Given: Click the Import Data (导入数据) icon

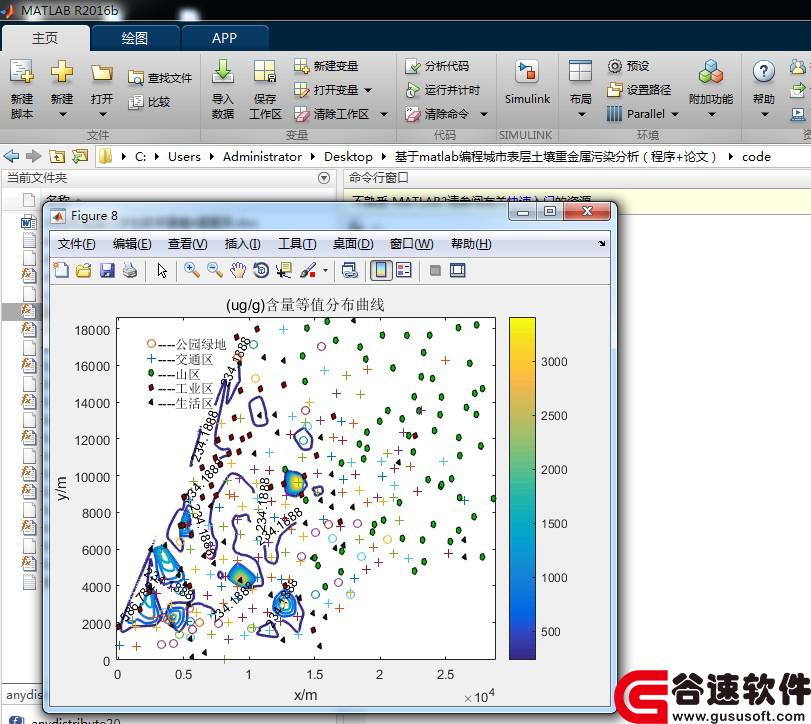Looking at the screenshot, I should 223,71.
